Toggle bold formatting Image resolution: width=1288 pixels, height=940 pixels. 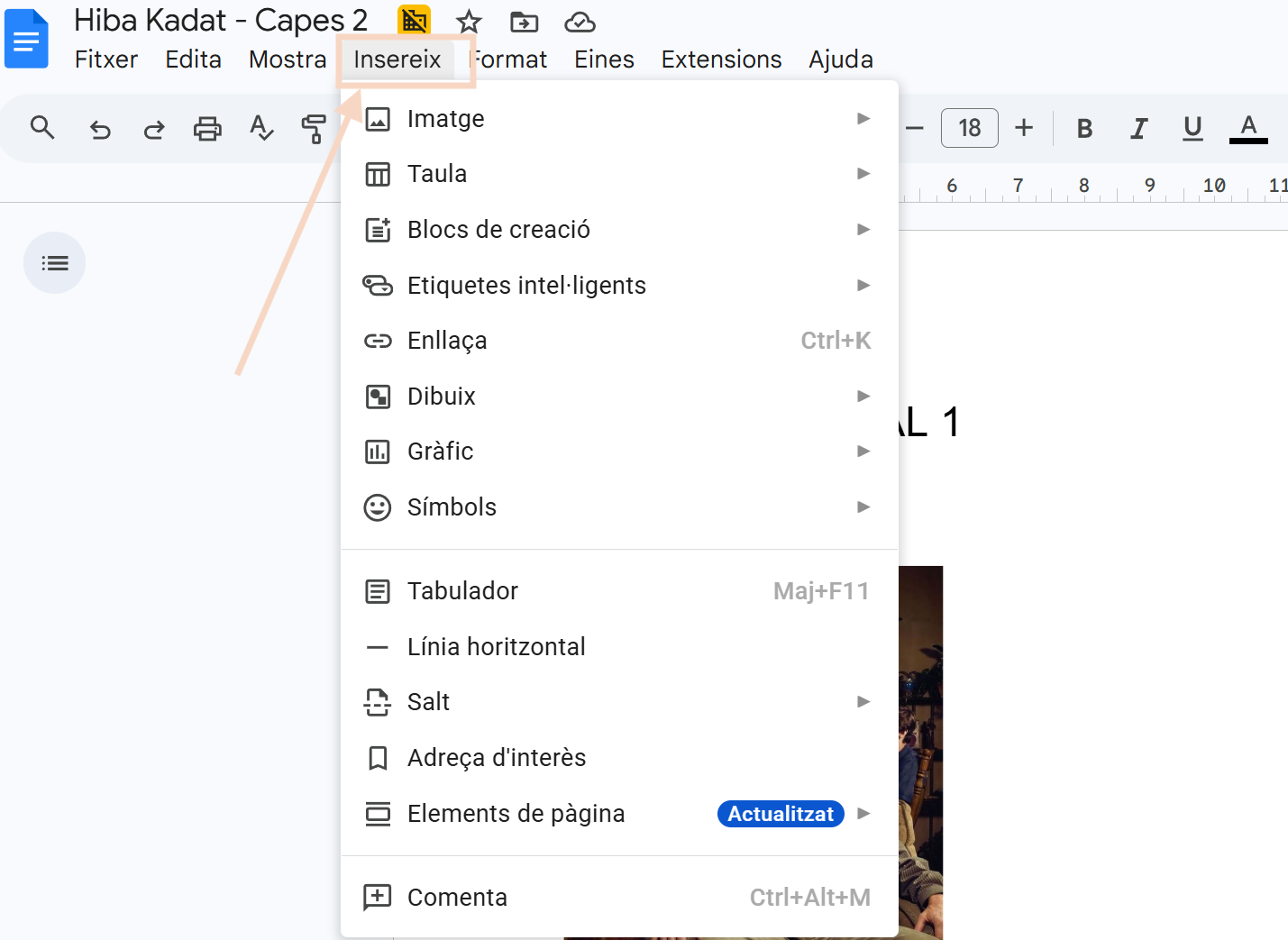click(1085, 129)
